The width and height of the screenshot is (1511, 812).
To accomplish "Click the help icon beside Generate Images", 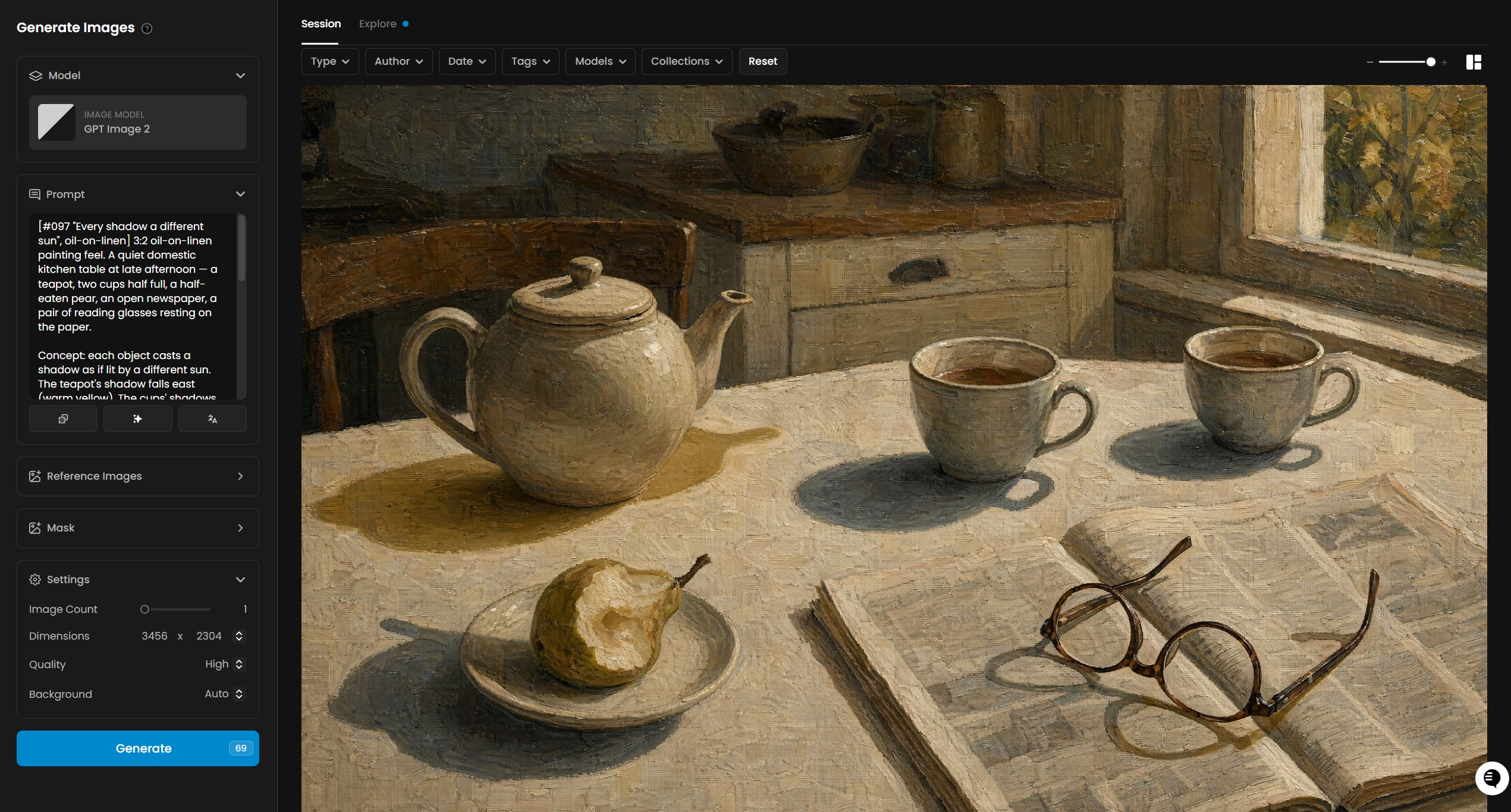I will pyautogui.click(x=147, y=29).
